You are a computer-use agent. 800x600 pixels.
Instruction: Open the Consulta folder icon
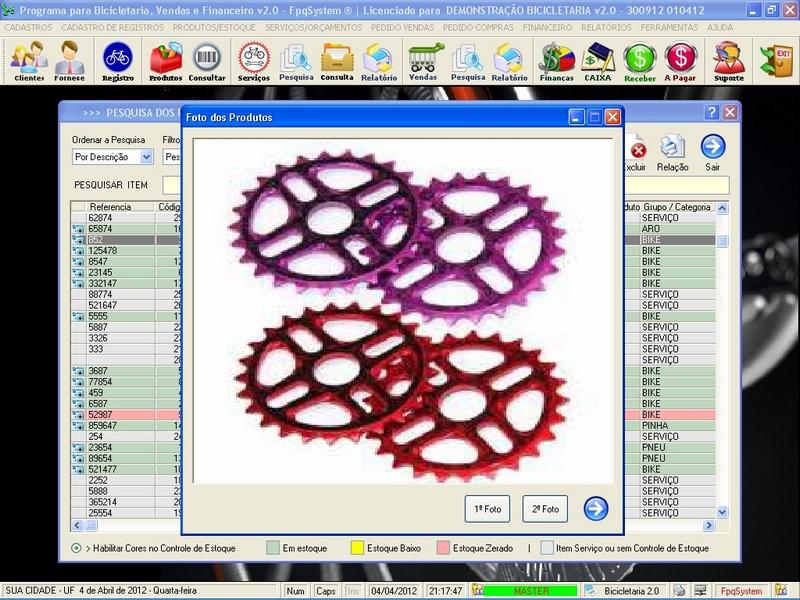337,61
